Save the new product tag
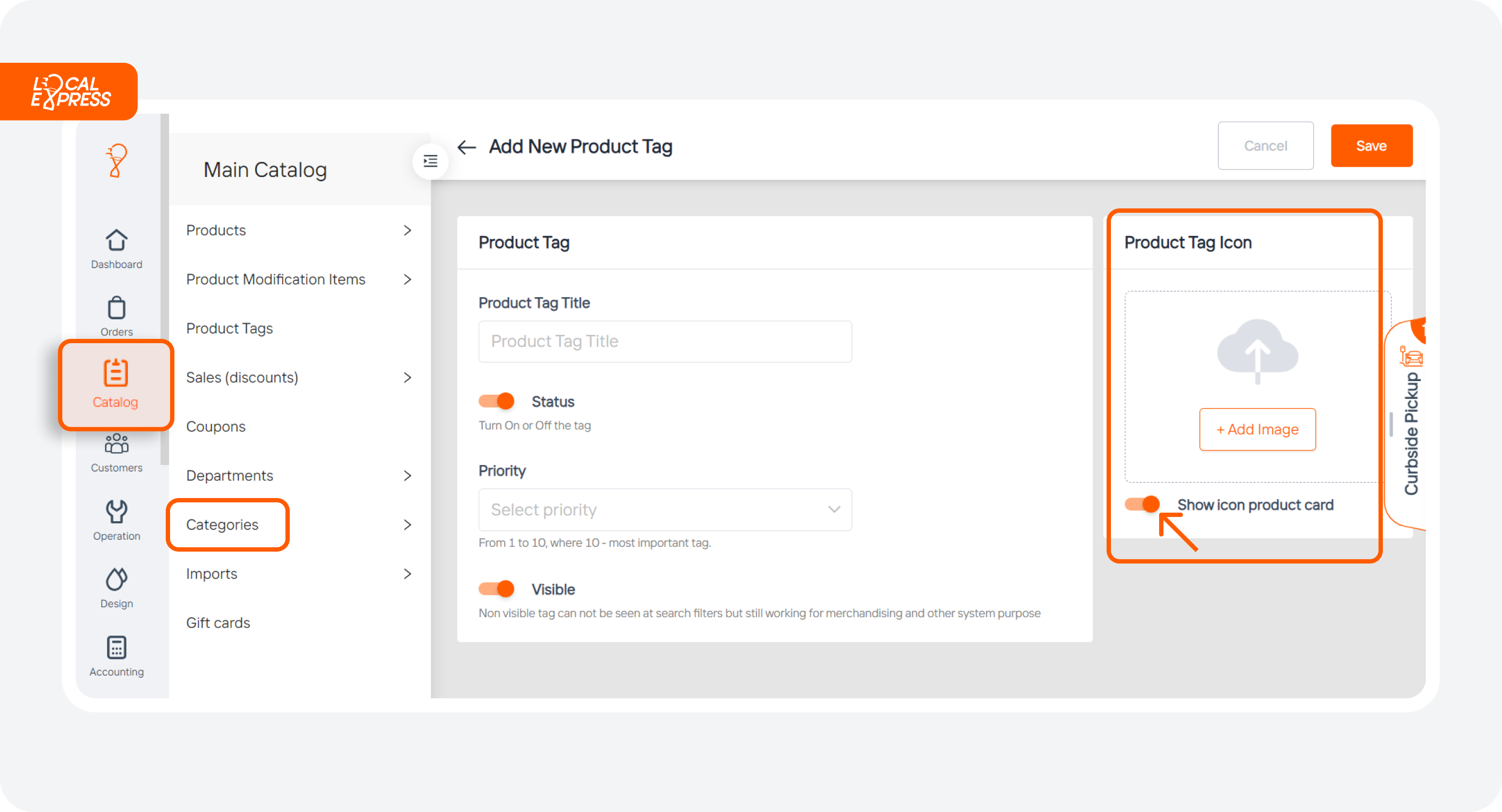The image size is (1502, 812). [1371, 145]
